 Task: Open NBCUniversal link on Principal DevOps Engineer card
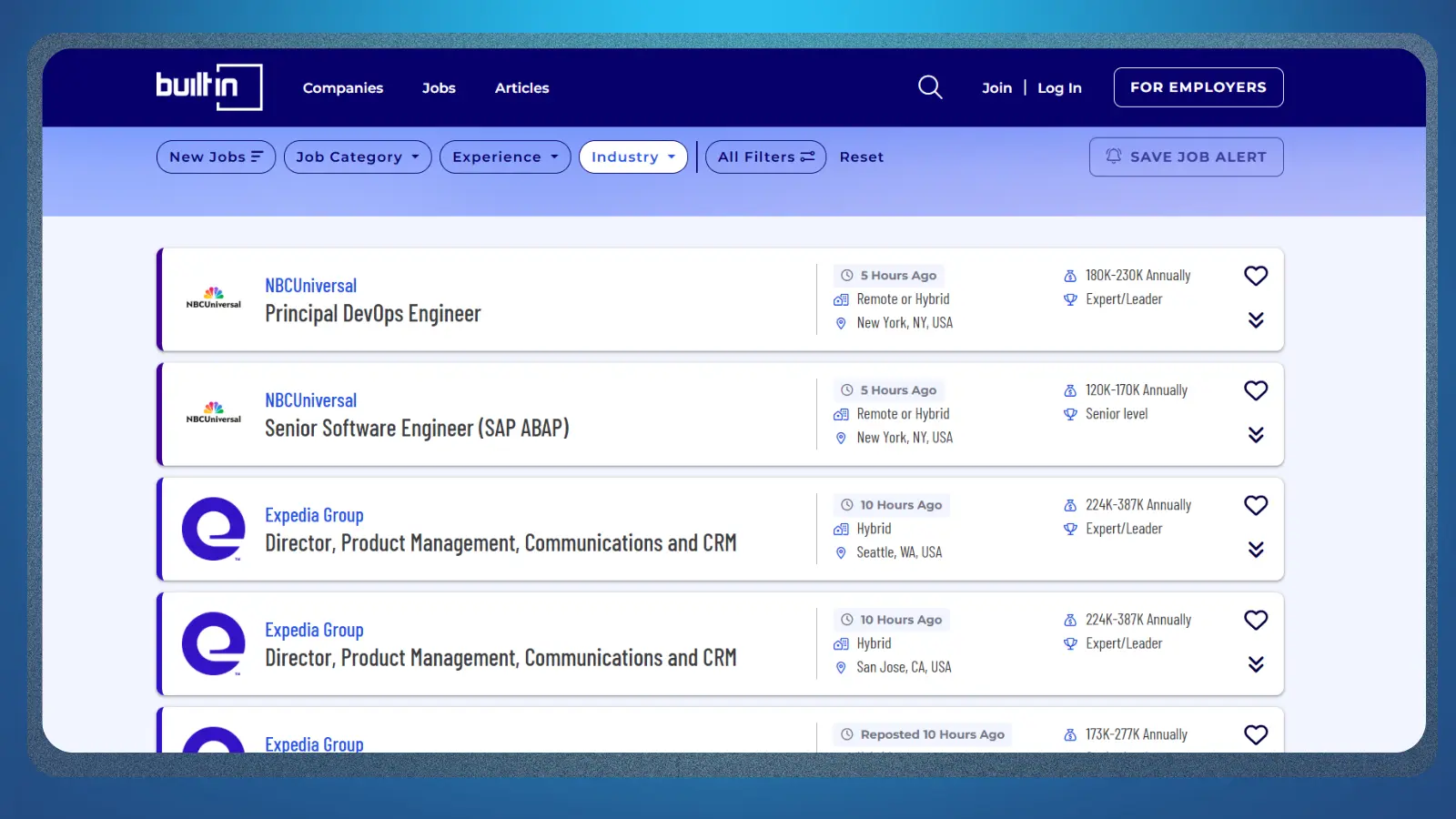click(x=311, y=286)
